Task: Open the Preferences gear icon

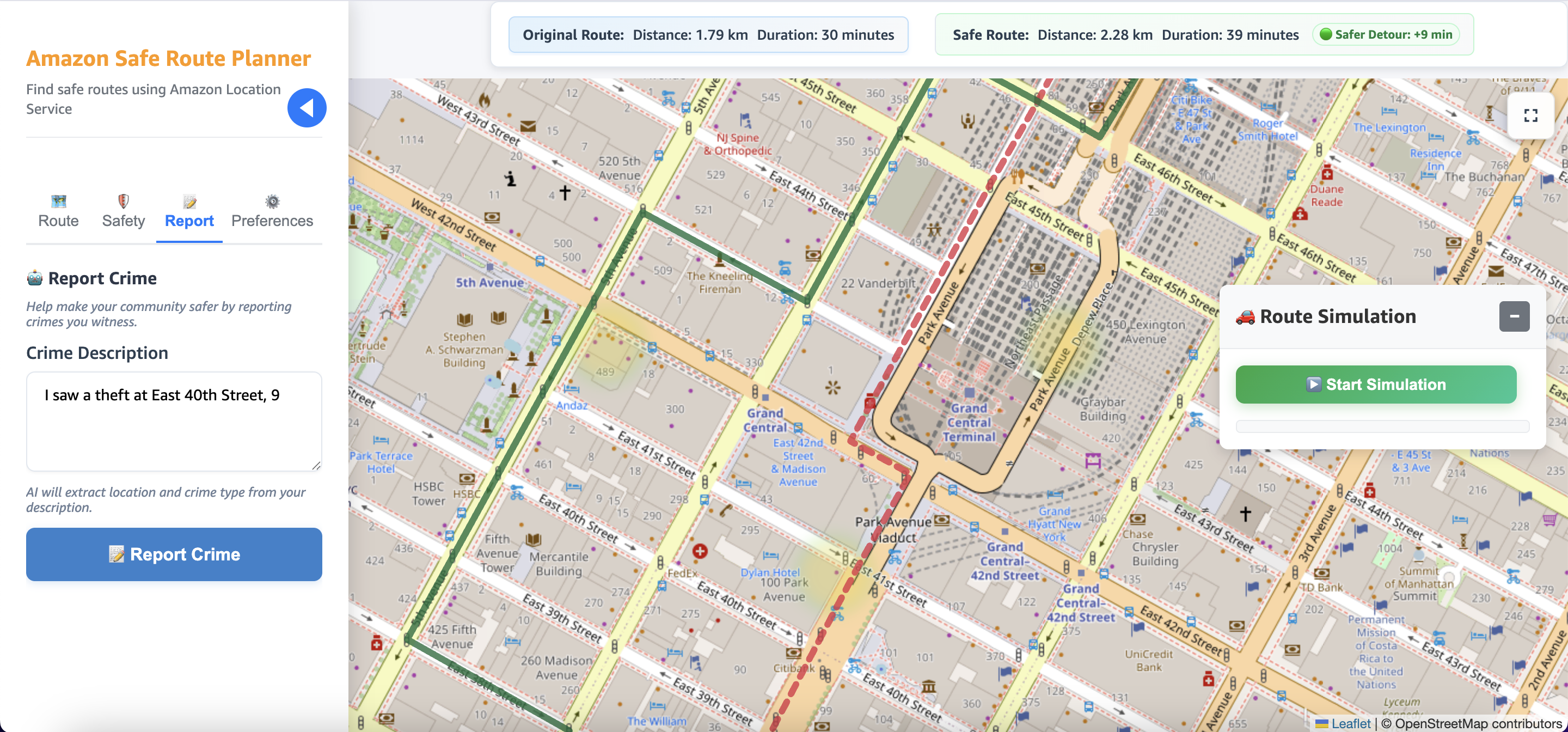Action: (x=272, y=202)
